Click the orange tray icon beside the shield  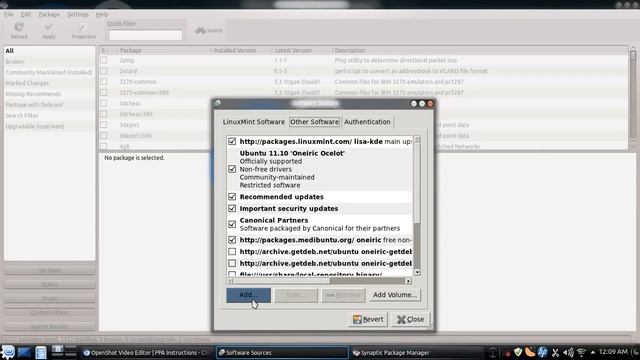[x=530, y=352]
